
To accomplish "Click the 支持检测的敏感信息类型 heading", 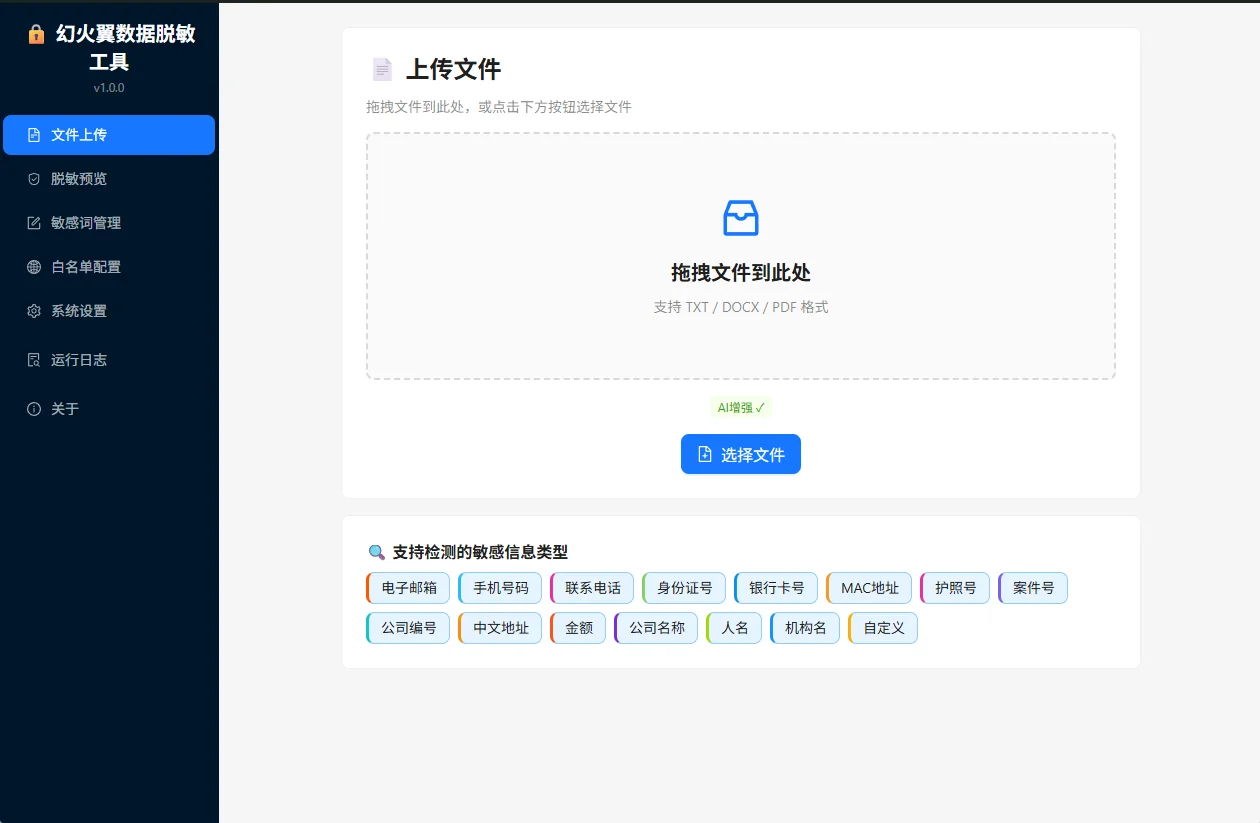I will point(480,552).
